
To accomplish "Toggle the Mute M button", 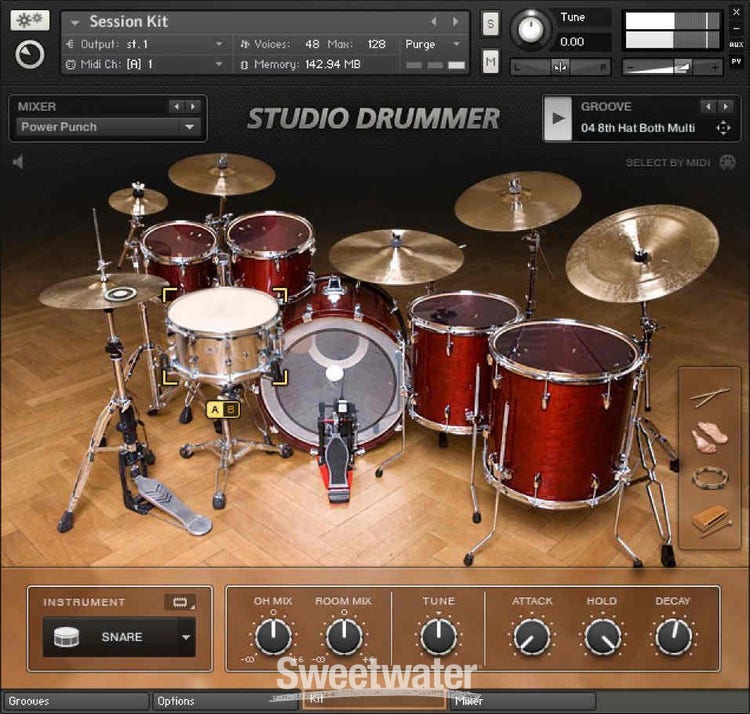I will point(490,62).
